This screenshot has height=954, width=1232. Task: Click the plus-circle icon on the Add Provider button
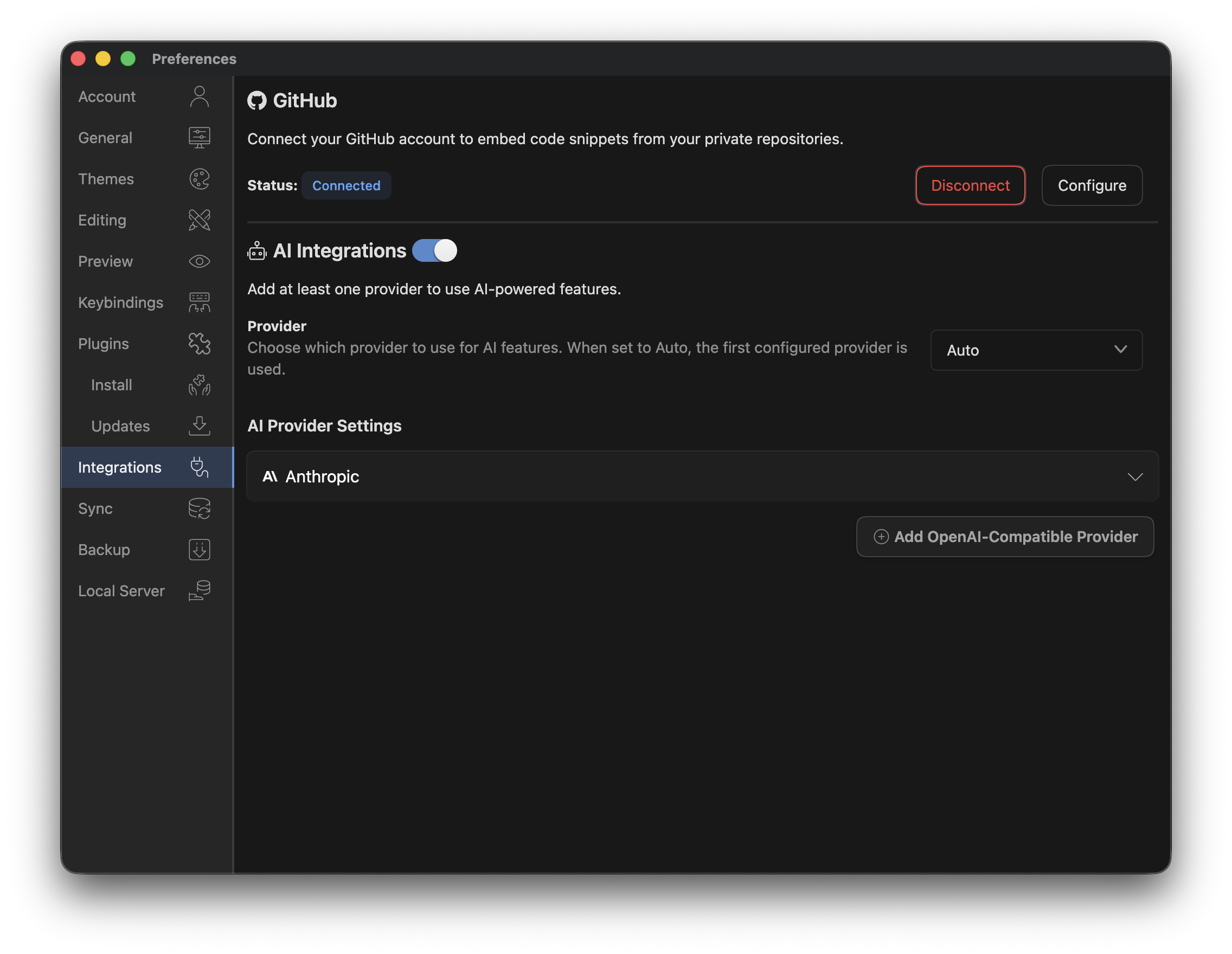[881, 536]
